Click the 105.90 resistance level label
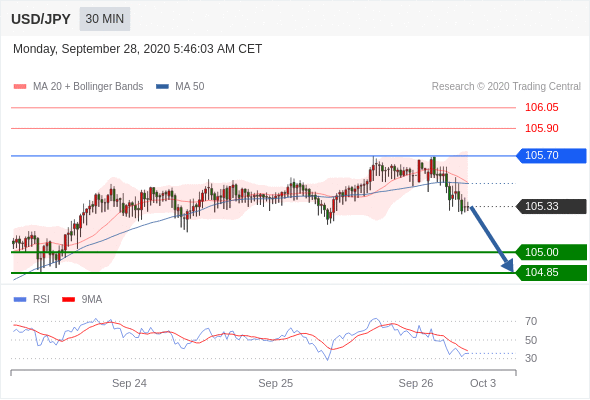 (x=542, y=128)
